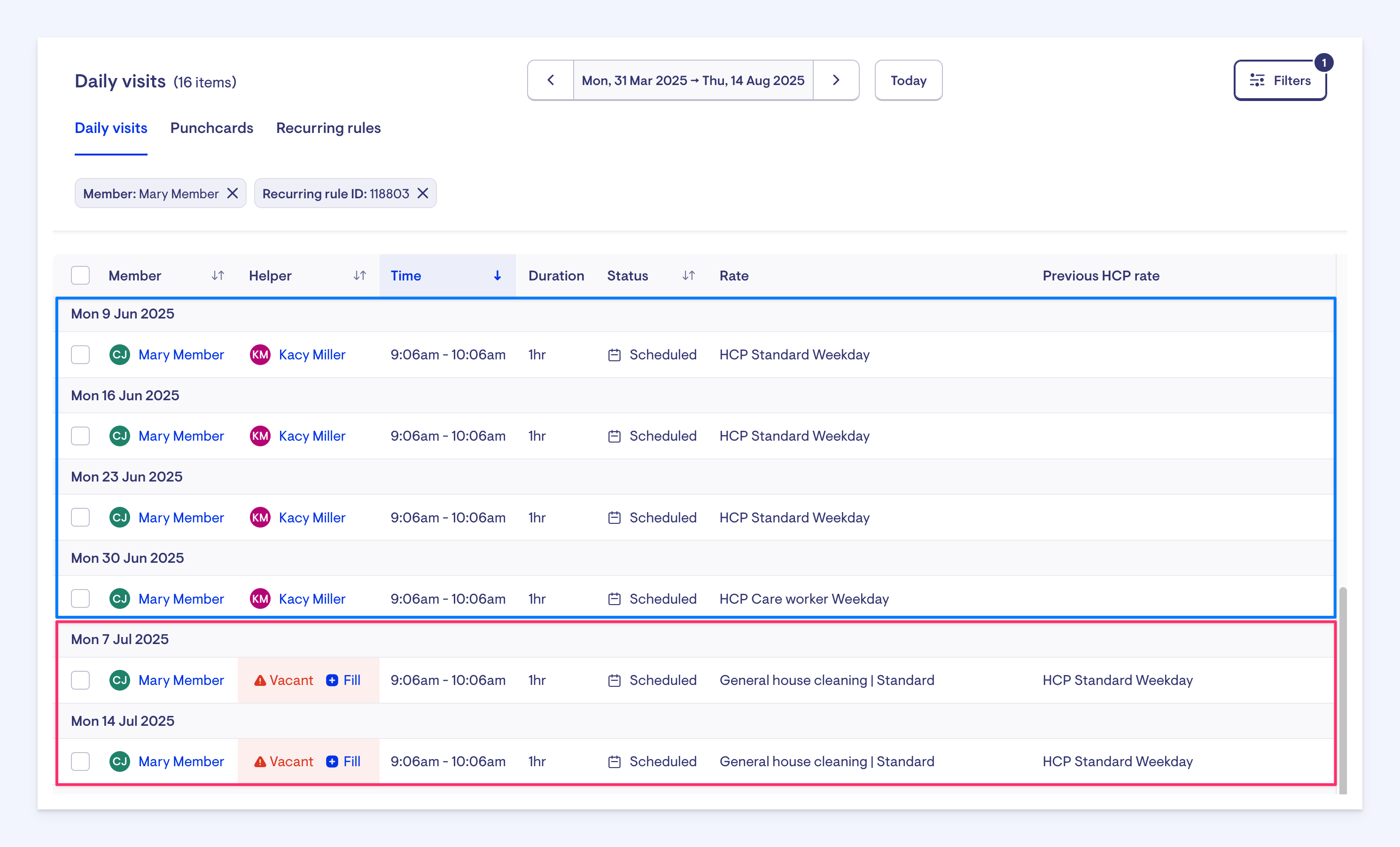The width and height of the screenshot is (1400, 847).
Task: Go to next date range arrow
Action: (x=836, y=80)
